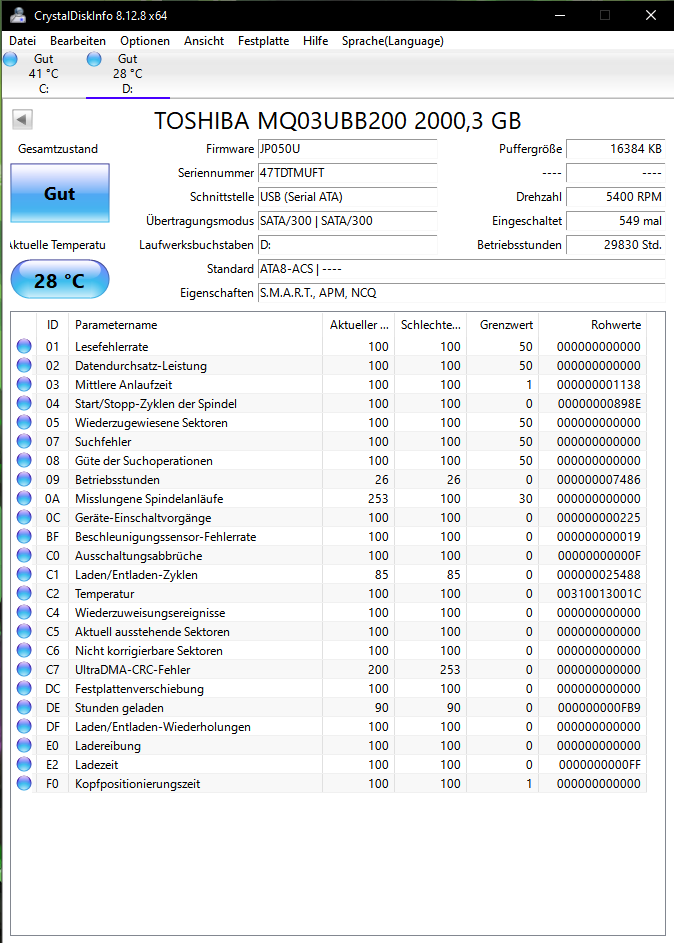Click status circle icon for Ladereibung

(24, 745)
